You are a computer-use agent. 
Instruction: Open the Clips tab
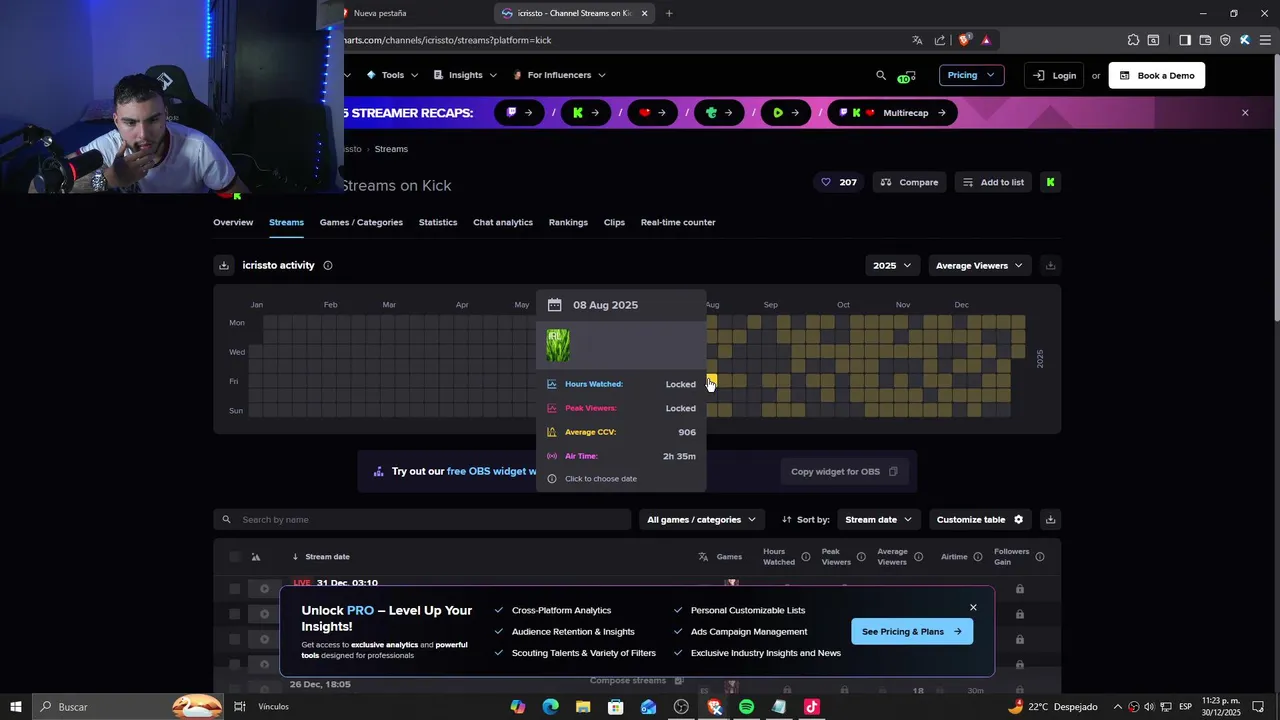614,222
